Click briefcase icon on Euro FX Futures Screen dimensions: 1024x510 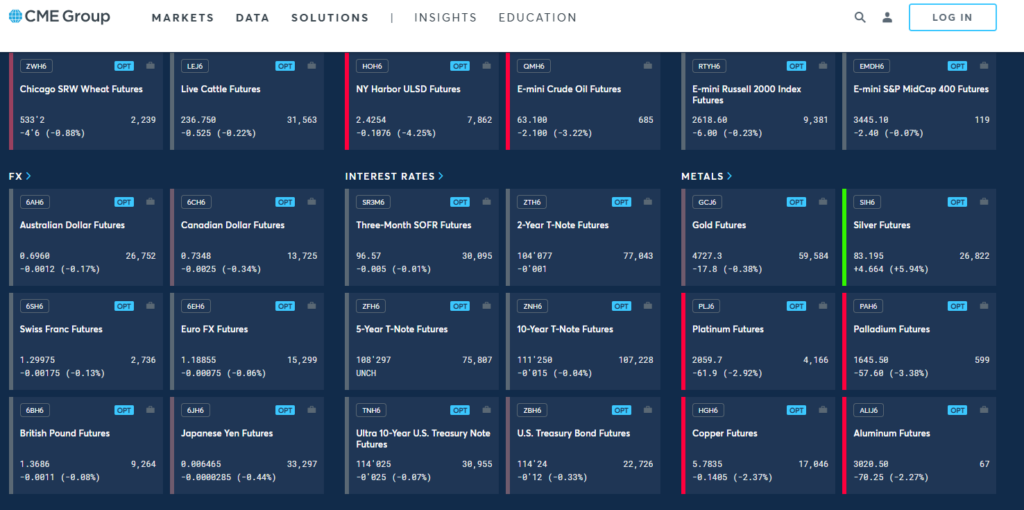click(310, 306)
